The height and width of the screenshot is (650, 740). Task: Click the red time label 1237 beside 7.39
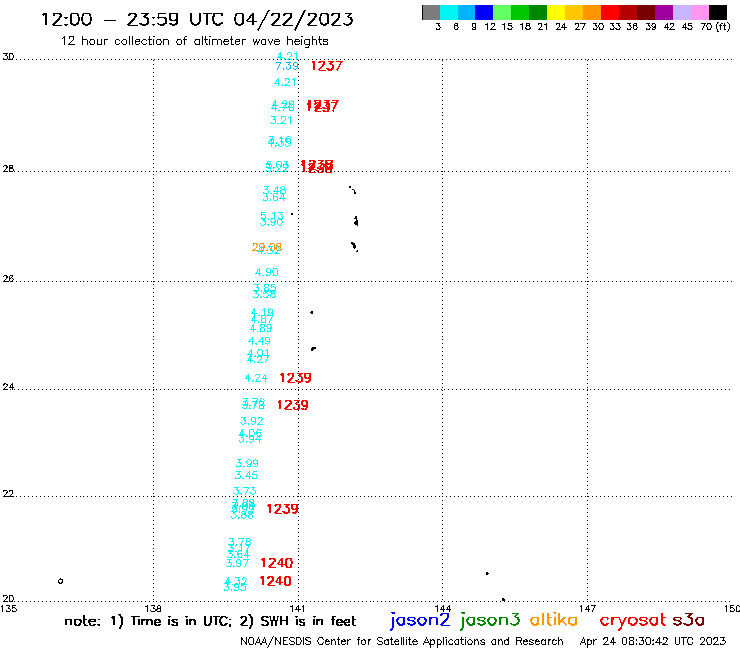[x=326, y=66]
